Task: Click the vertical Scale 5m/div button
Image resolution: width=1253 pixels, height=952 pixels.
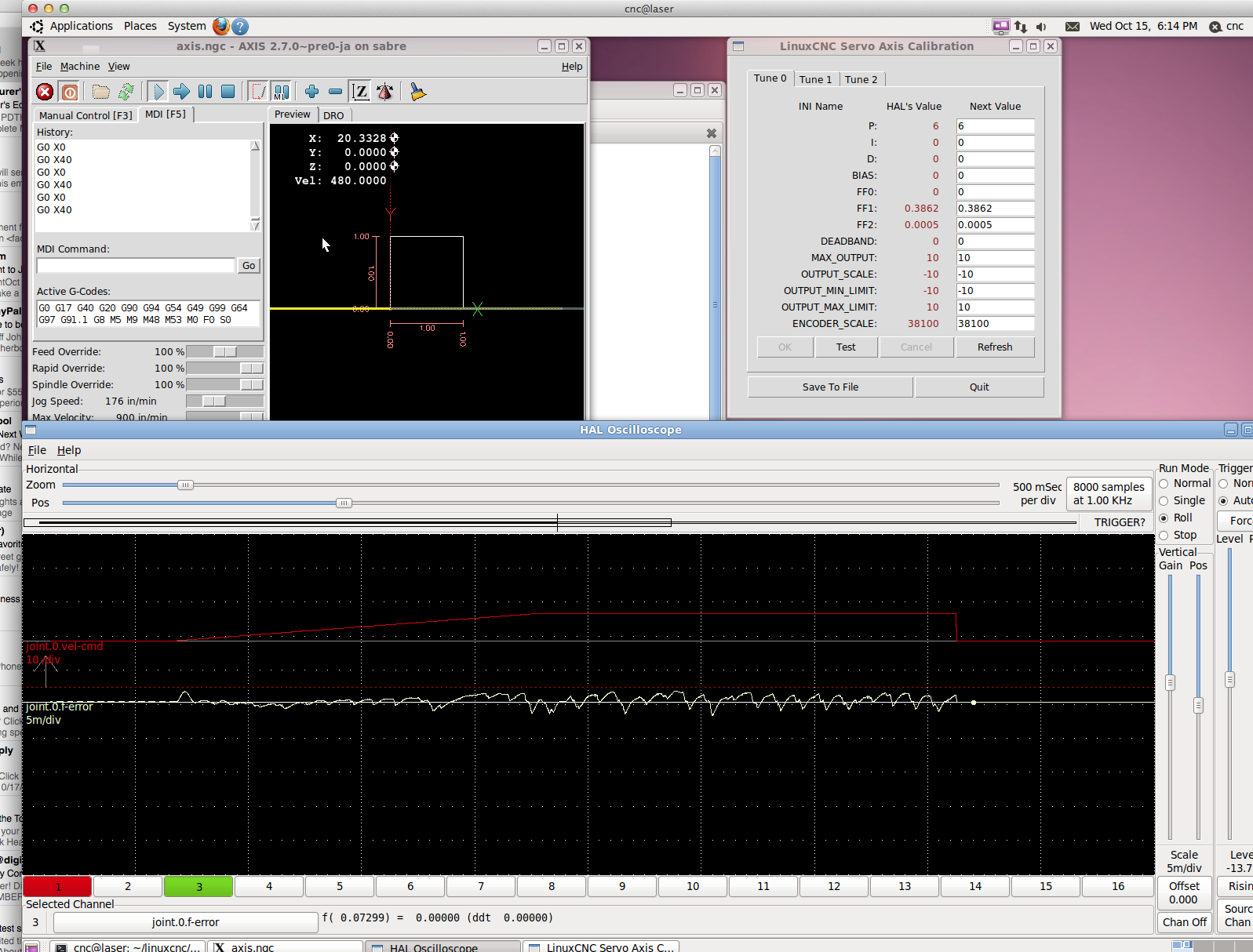Action: [1185, 862]
